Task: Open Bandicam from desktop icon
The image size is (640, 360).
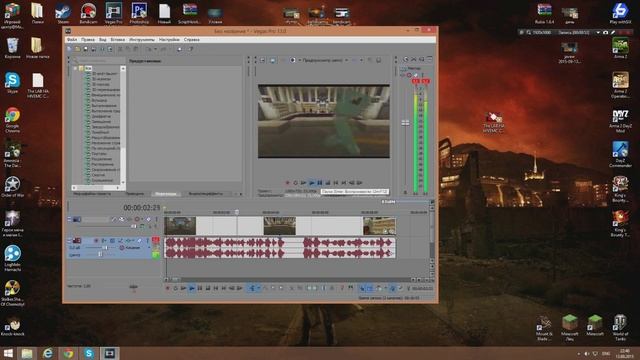Action: click(x=88, y=13)
